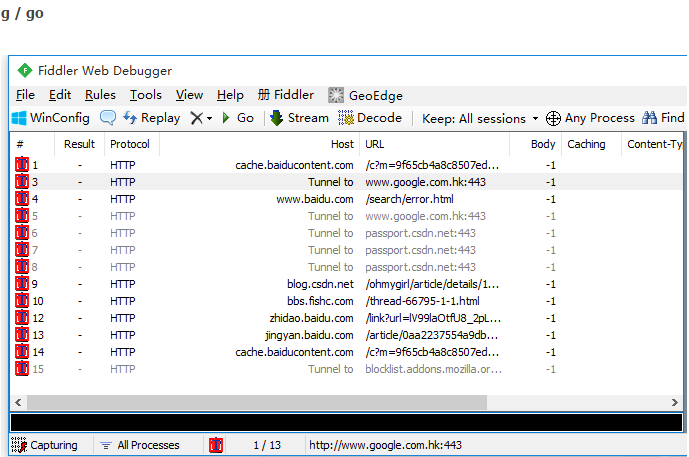This screenshot has width=689, height=457.
Task: Click the 1 / 13 session count
Action: point(267,445)
